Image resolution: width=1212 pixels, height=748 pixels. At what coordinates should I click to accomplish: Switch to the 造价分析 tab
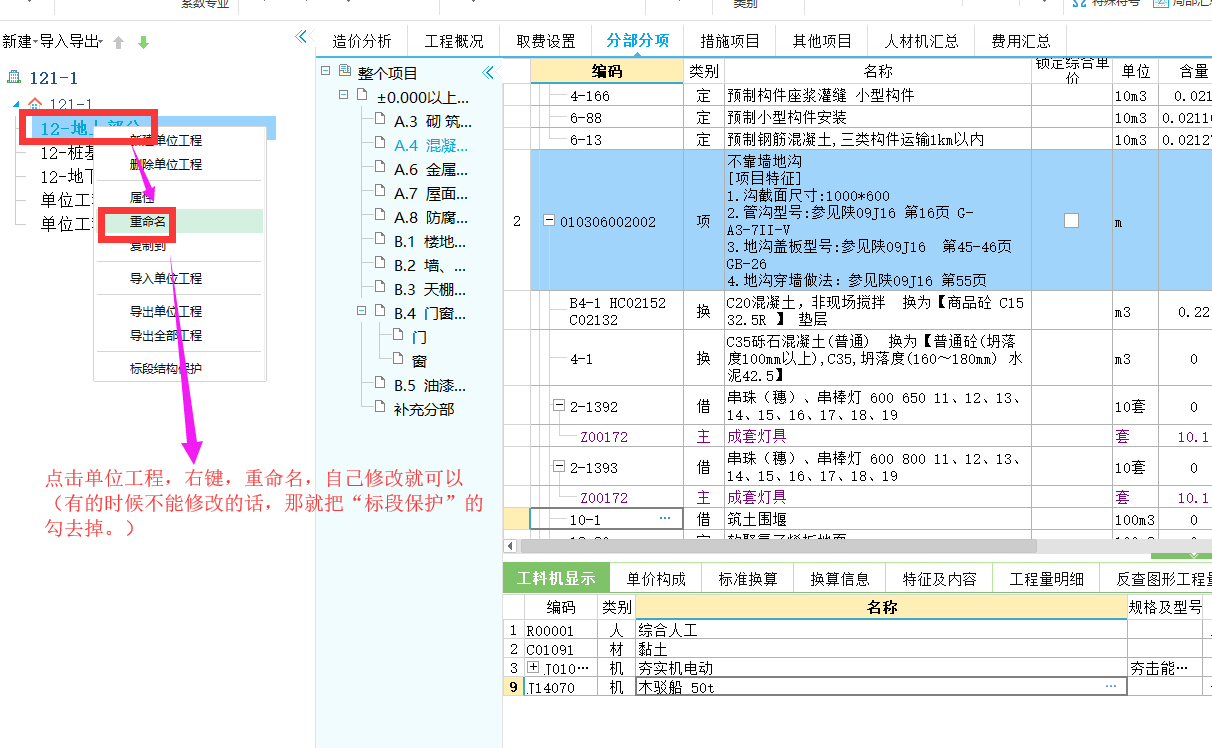pyautogui.click(x=362, y=41)
